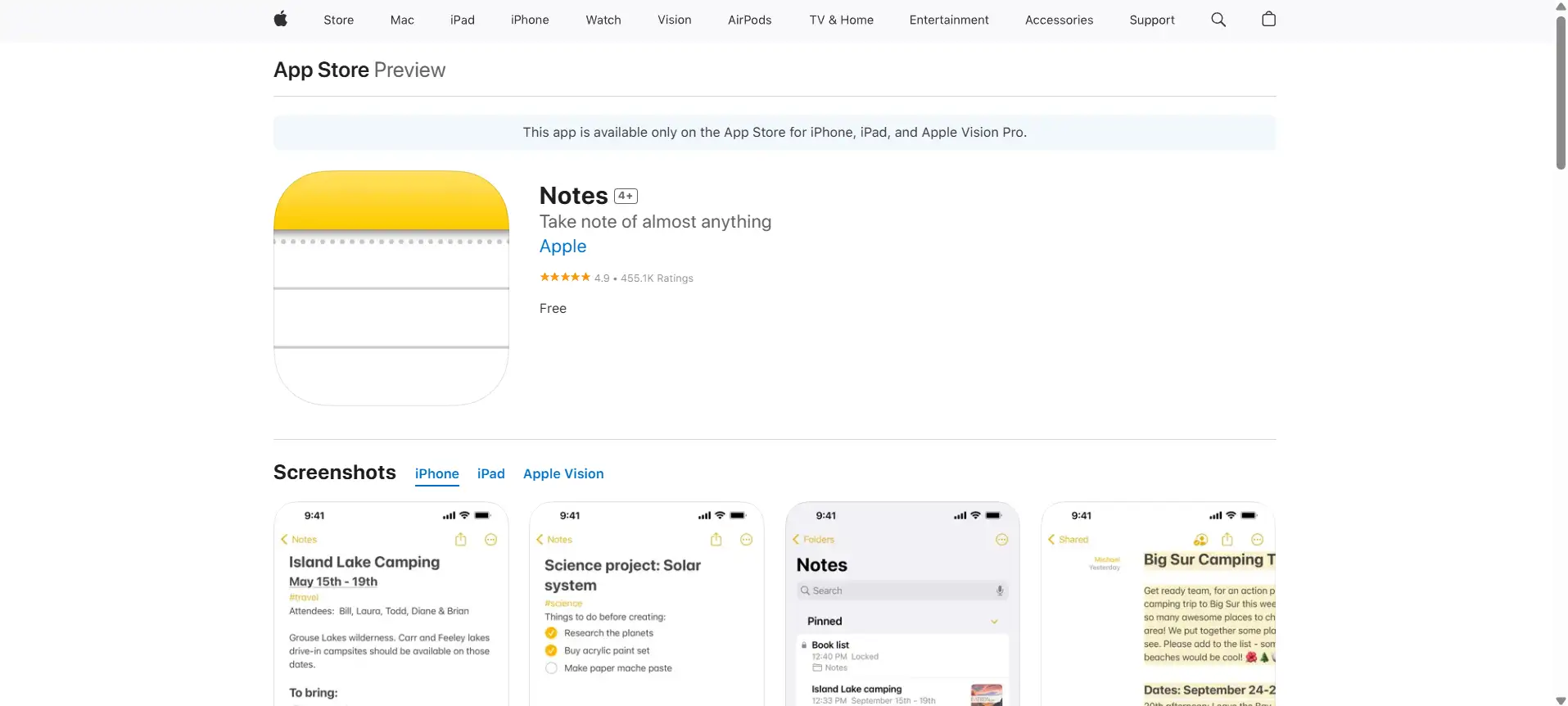The height and width of the screenshot is (706, 1568).
Task: Toggle Buy acrylic paint set checkbox
Action: click(551, 650)
